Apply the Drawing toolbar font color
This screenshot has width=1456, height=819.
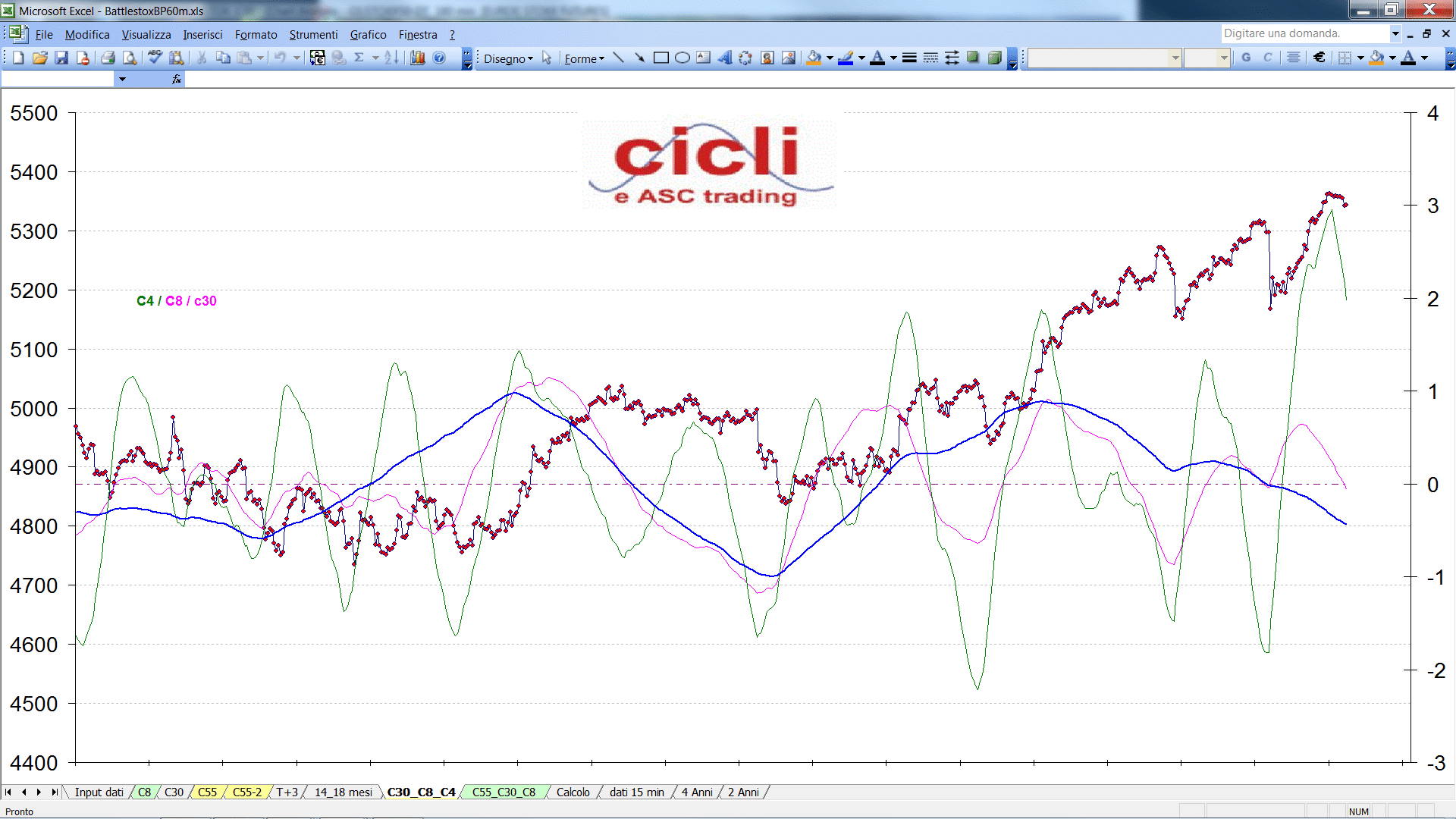pyautogui.click(x=877, y=58)
